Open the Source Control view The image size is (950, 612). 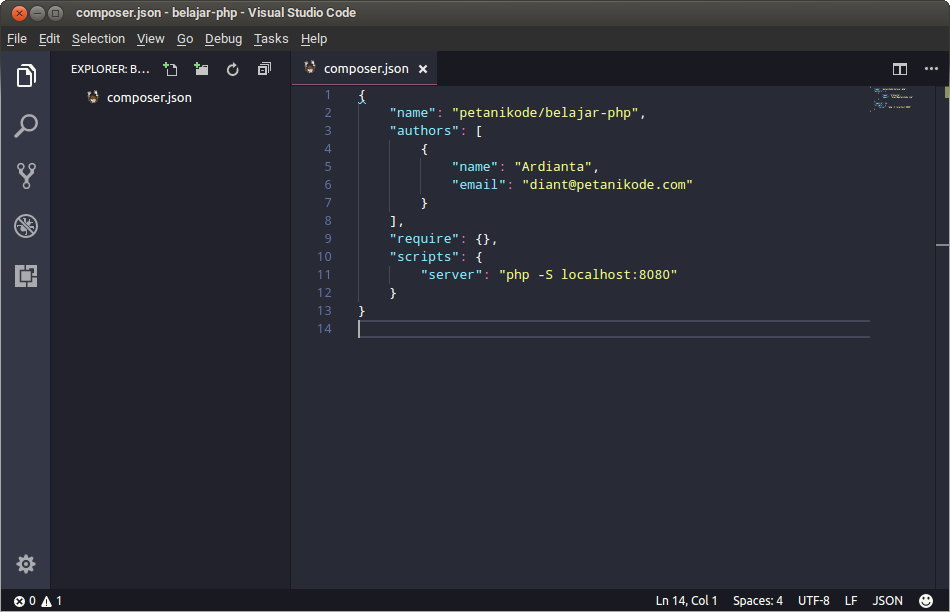coord(25,175)
